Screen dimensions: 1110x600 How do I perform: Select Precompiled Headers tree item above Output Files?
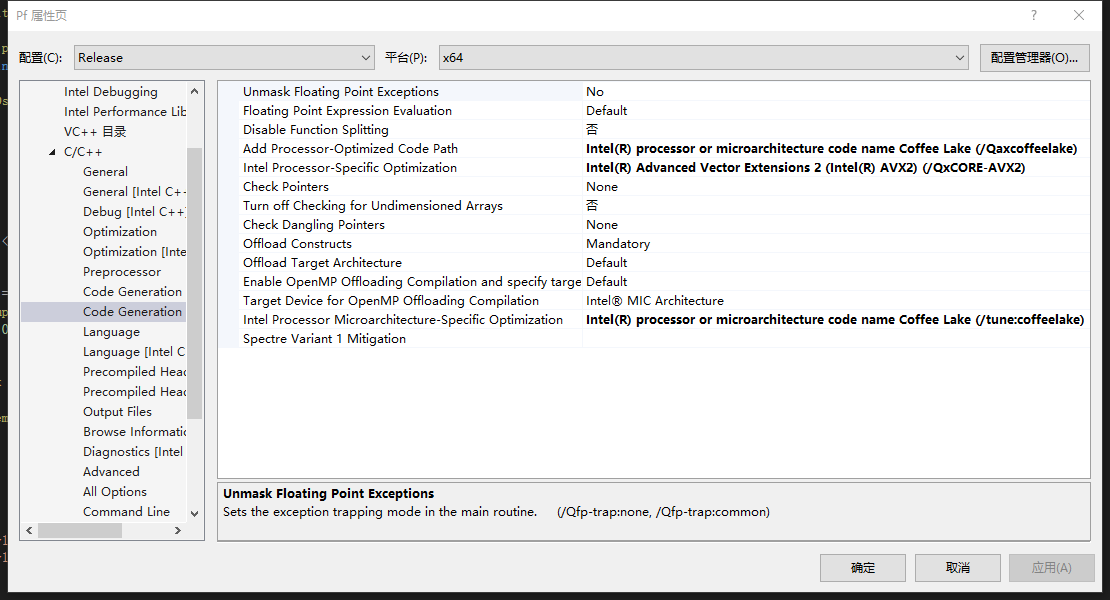pos(135,391)
